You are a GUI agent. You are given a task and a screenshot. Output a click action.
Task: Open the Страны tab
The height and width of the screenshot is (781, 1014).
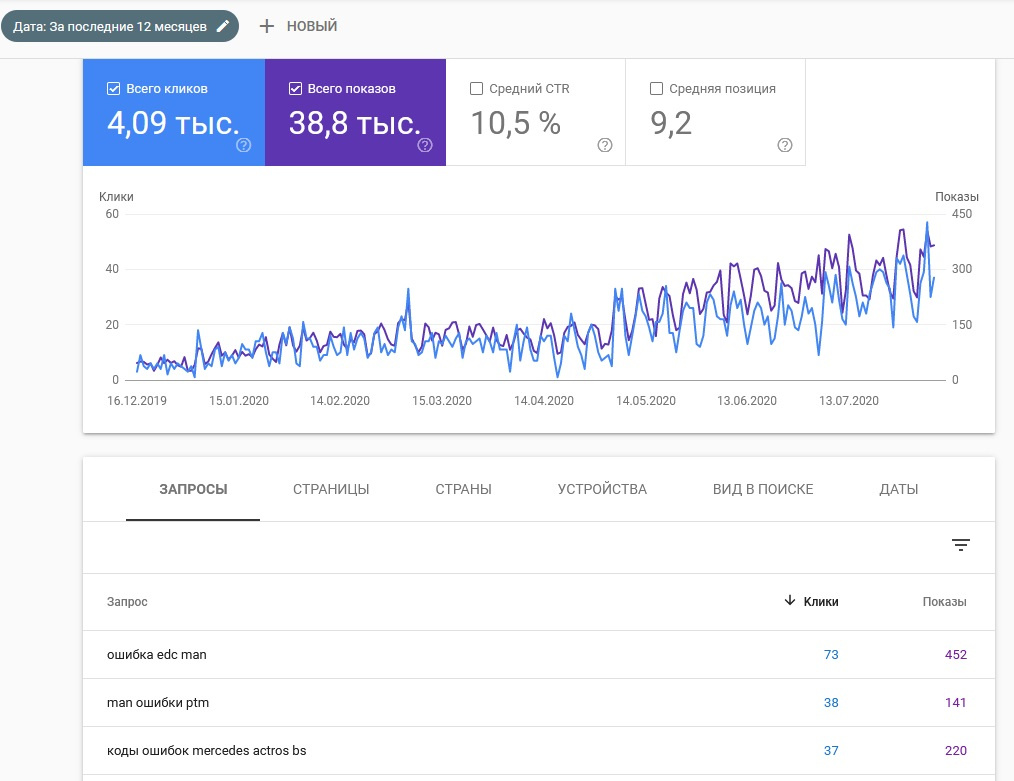463,489
